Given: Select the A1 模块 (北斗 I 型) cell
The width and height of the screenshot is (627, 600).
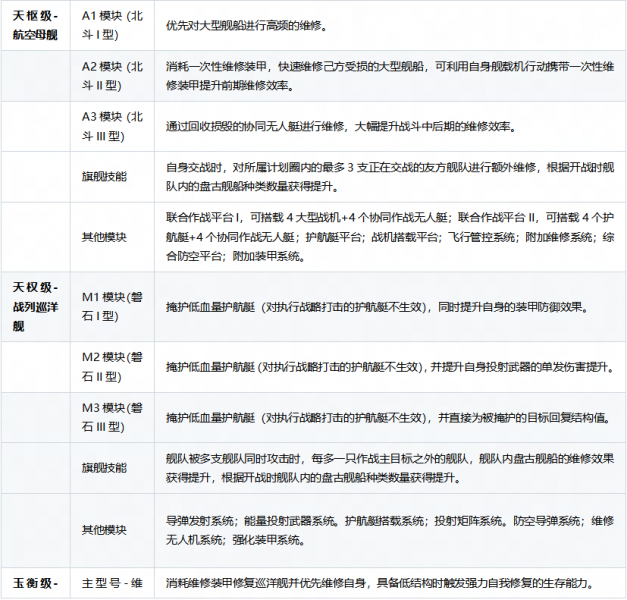Looking at the screenshot, I should (x=115, y=27).
